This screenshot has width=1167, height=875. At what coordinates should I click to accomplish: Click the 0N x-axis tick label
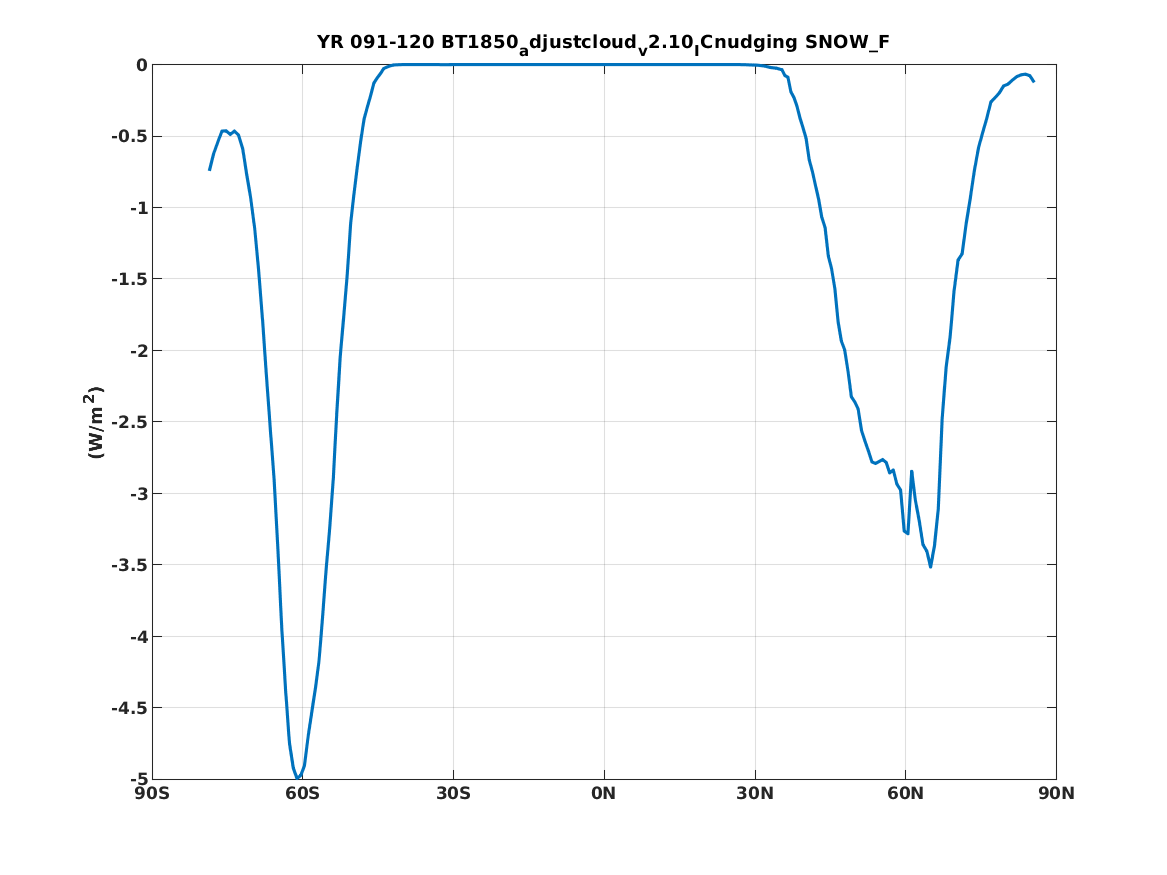(604, 794)
